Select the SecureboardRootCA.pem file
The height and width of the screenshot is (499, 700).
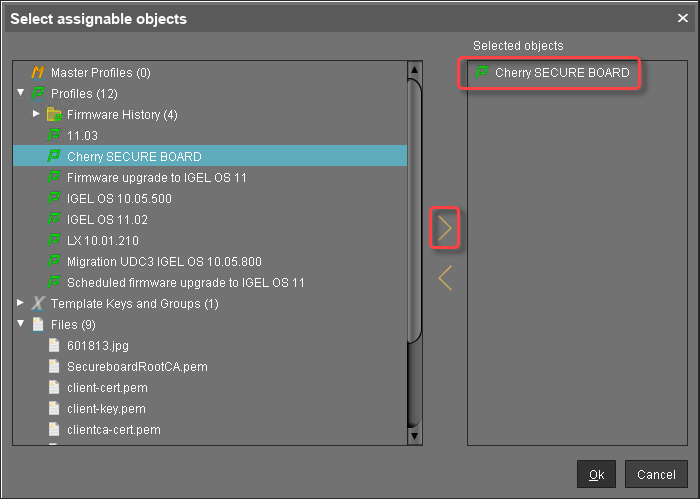[137, 367]
